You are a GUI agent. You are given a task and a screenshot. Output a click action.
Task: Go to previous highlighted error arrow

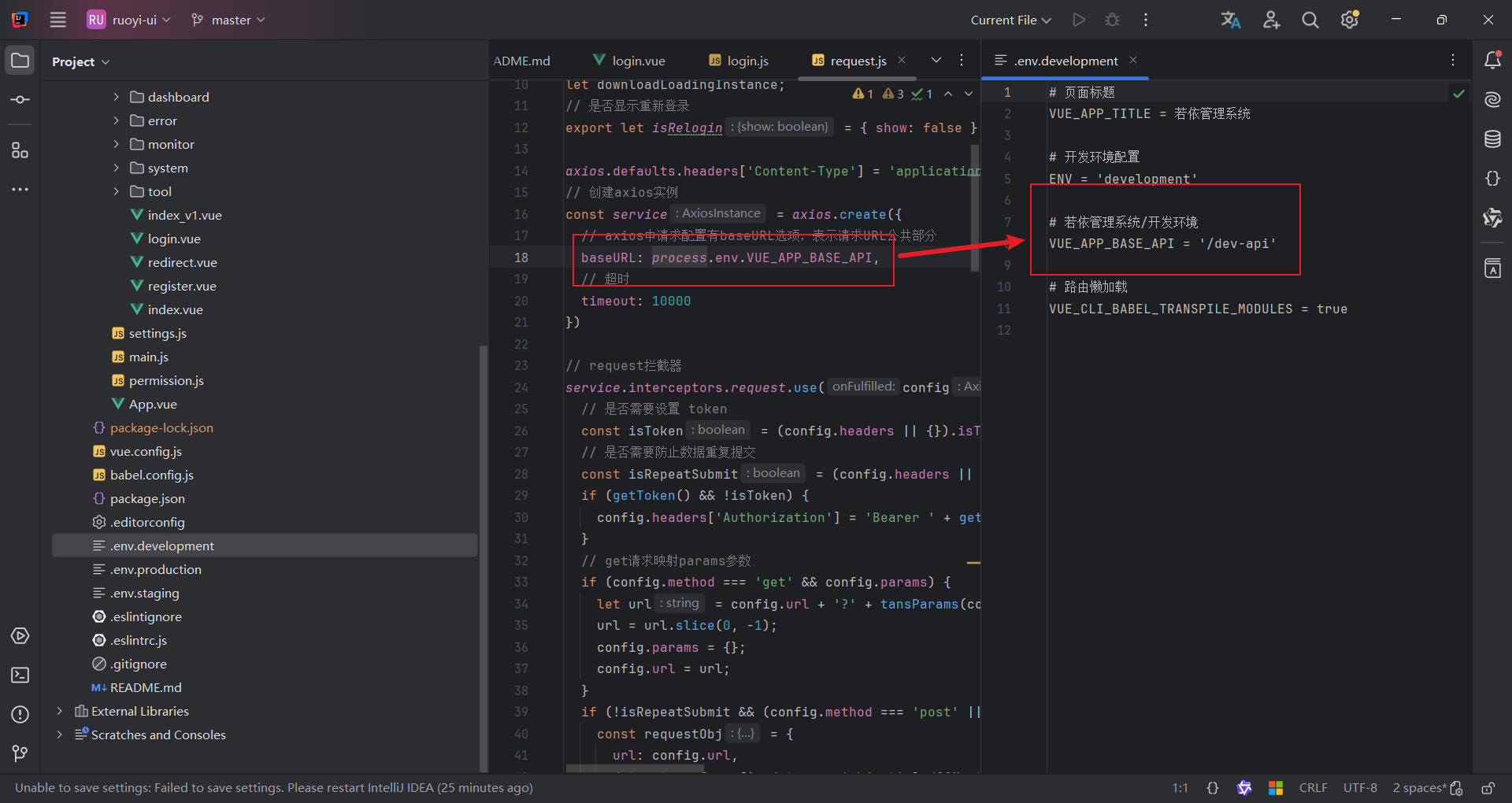[948, 94]
